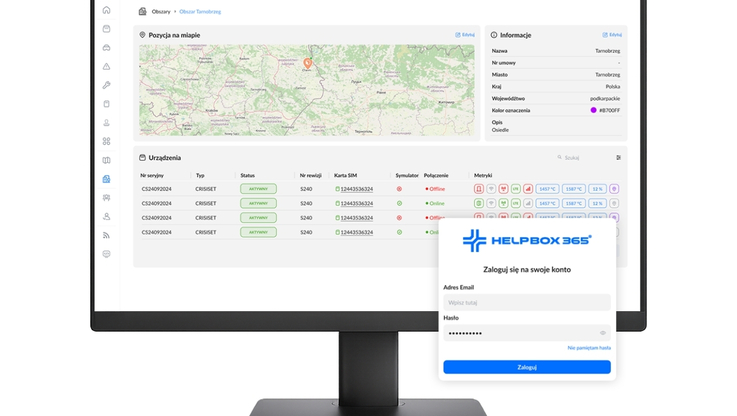The image size is (737, 416).
Task: Open the warning triangle alerts icon in sidebar
Action: coord(106,66)
